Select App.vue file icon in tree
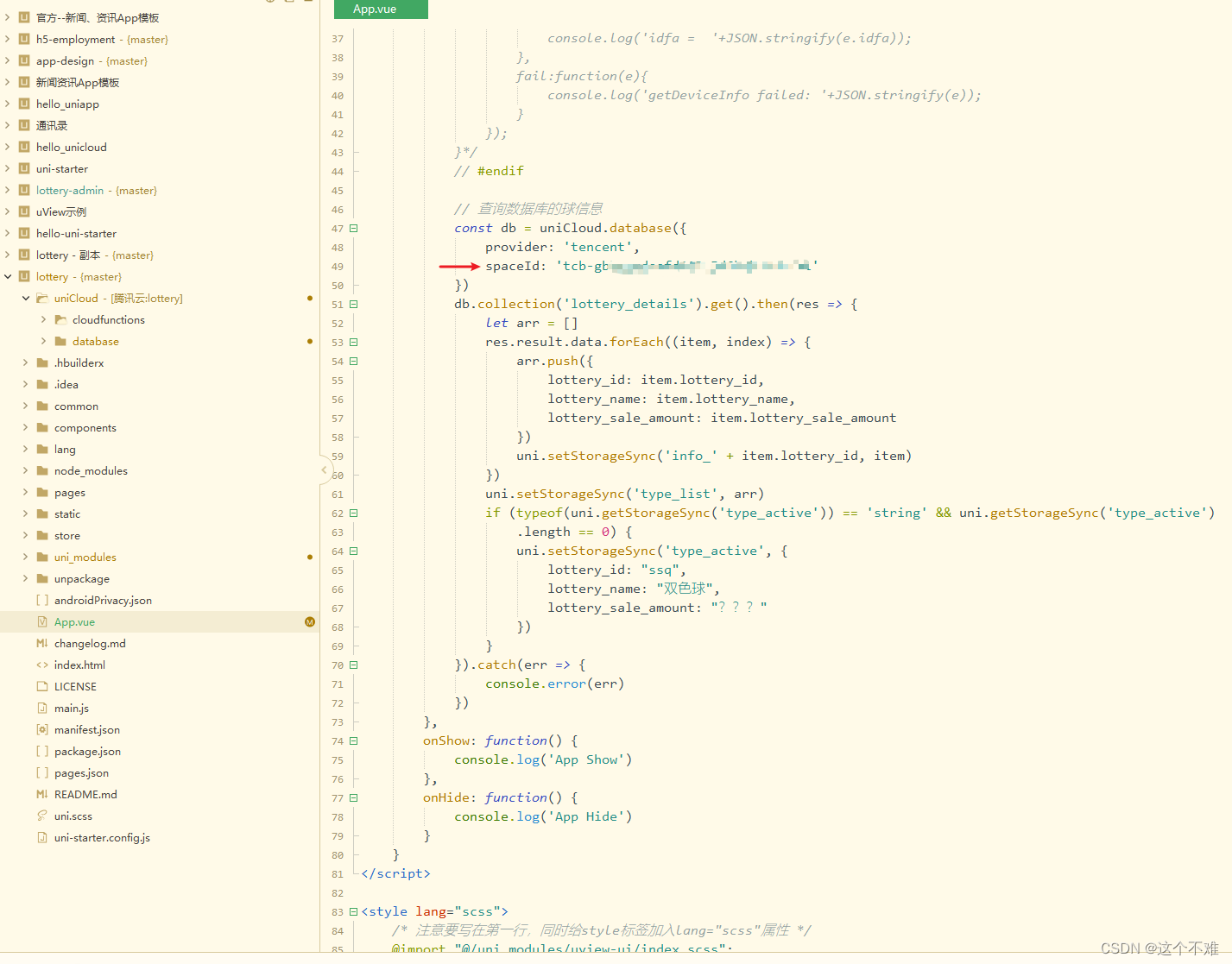The width and height of the screenshot is (1232, 964). (42, 621)
